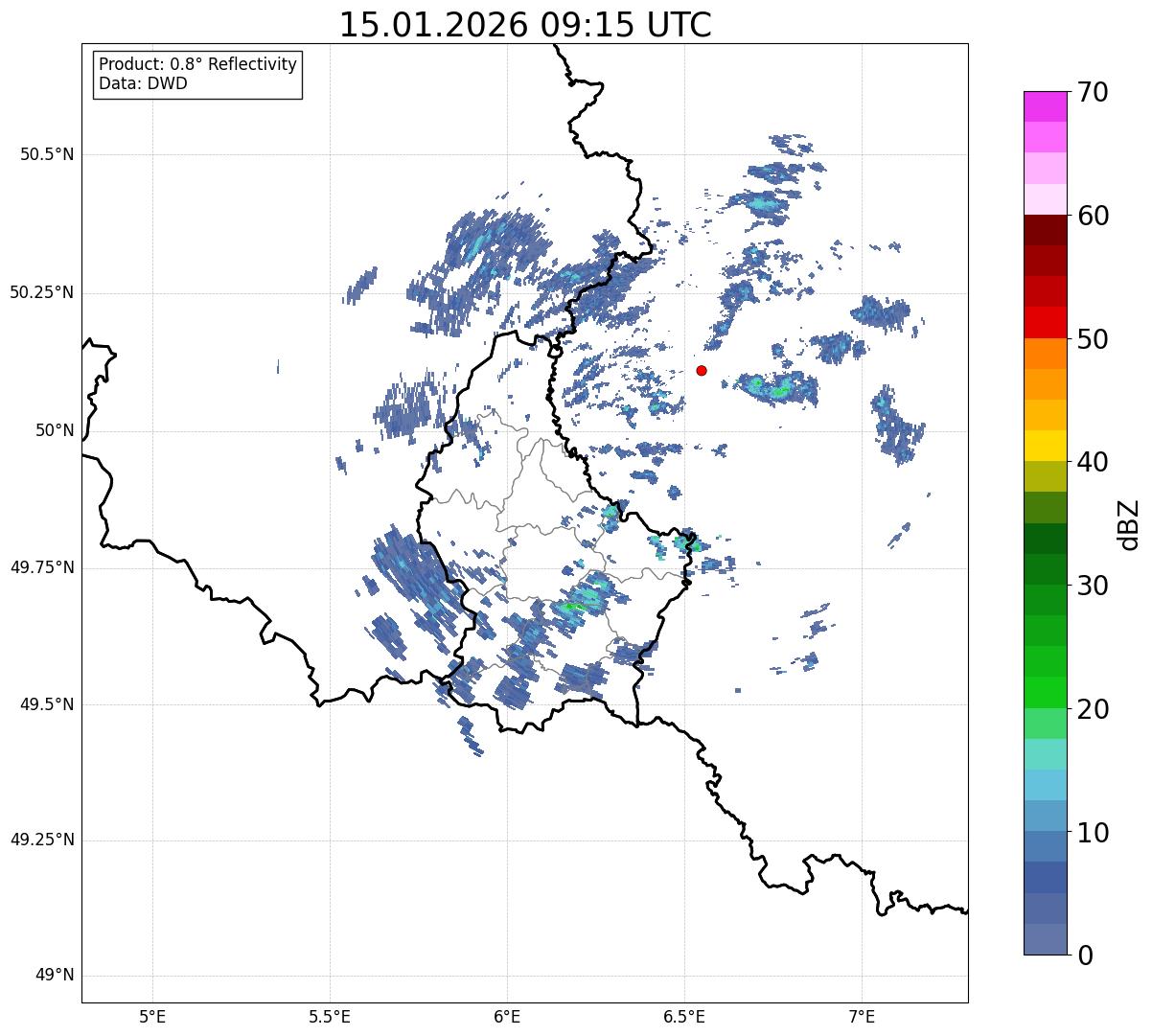Click the plot title 15.01.2026 09:15 UTC
Screen dimensions: 1152x1036
525,25
